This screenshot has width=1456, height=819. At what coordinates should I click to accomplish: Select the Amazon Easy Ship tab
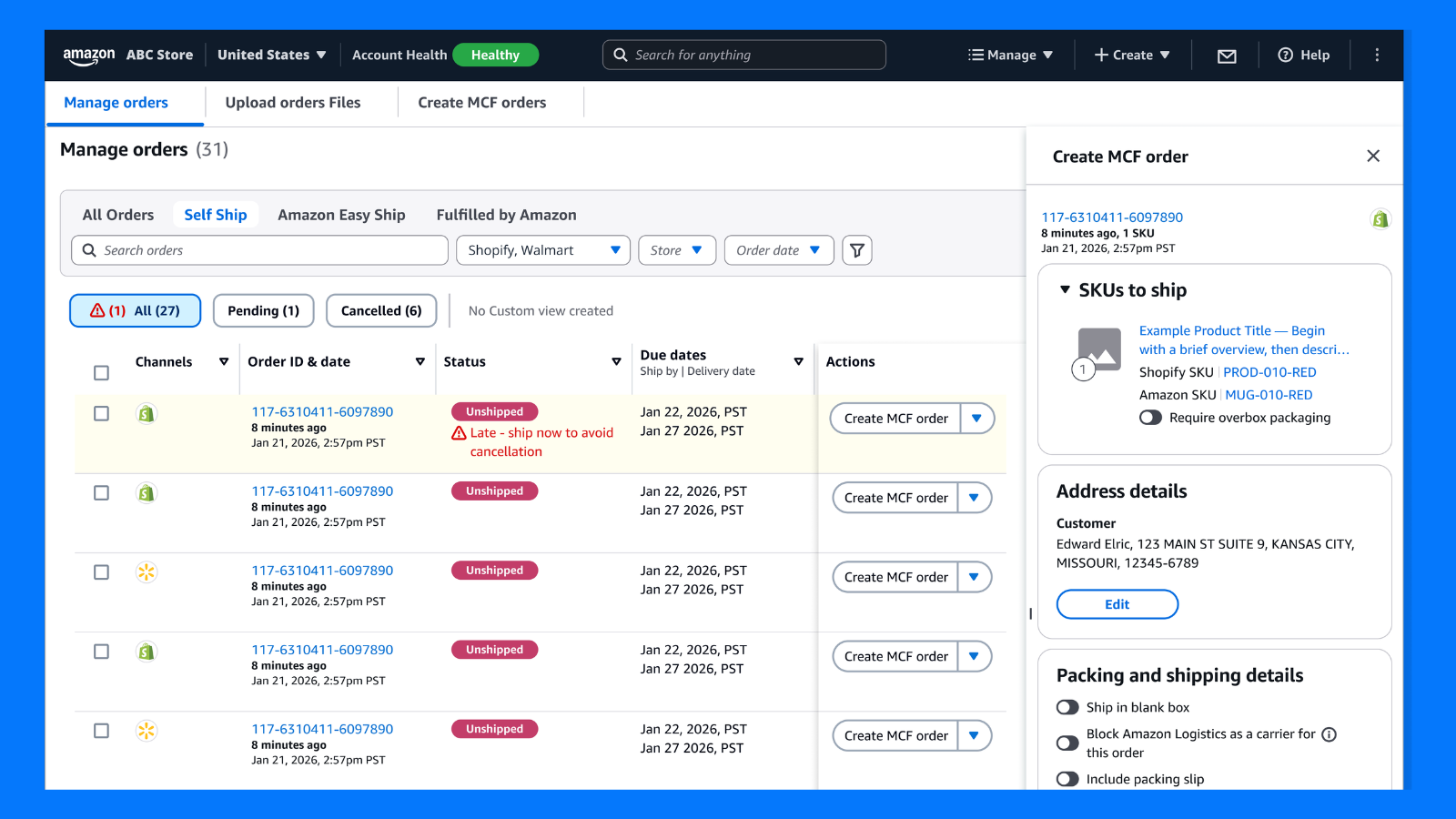341,215
